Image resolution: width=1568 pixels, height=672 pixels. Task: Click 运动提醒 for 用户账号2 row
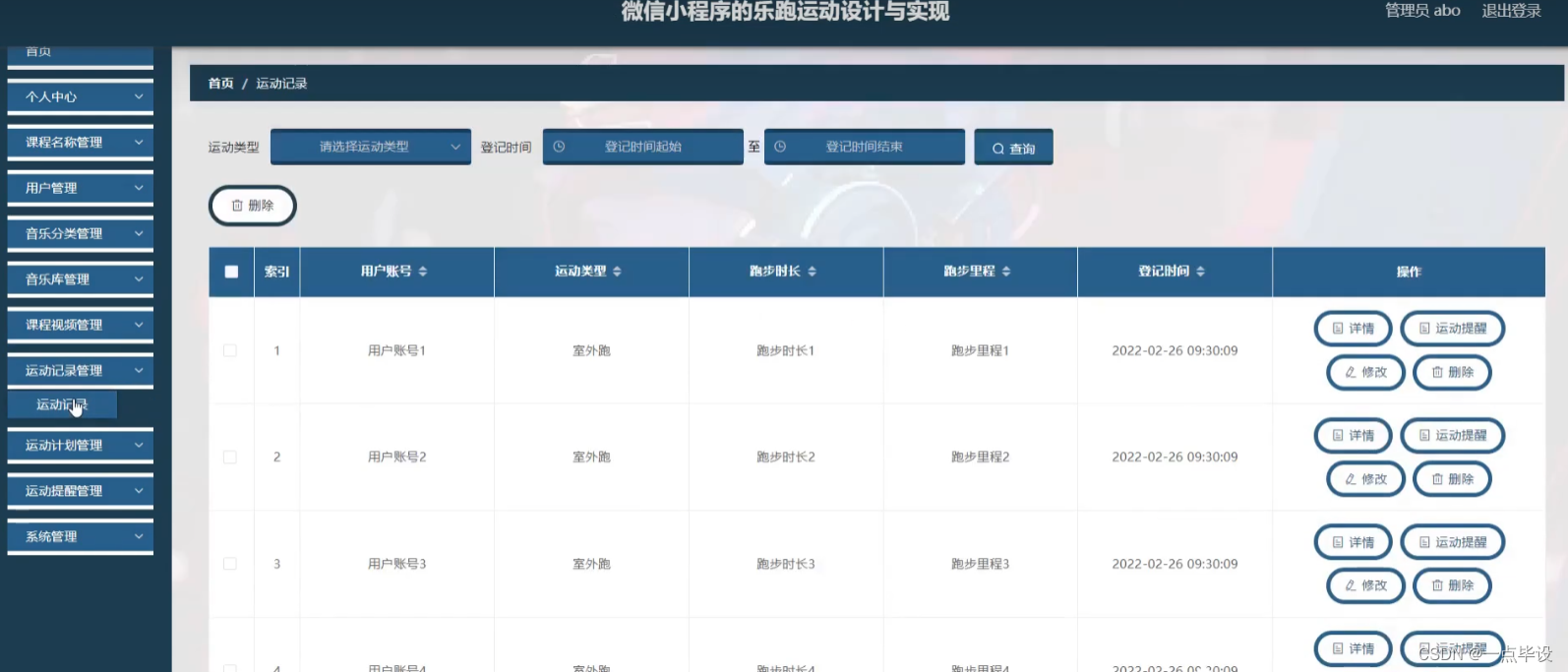tap(1453, 435)
